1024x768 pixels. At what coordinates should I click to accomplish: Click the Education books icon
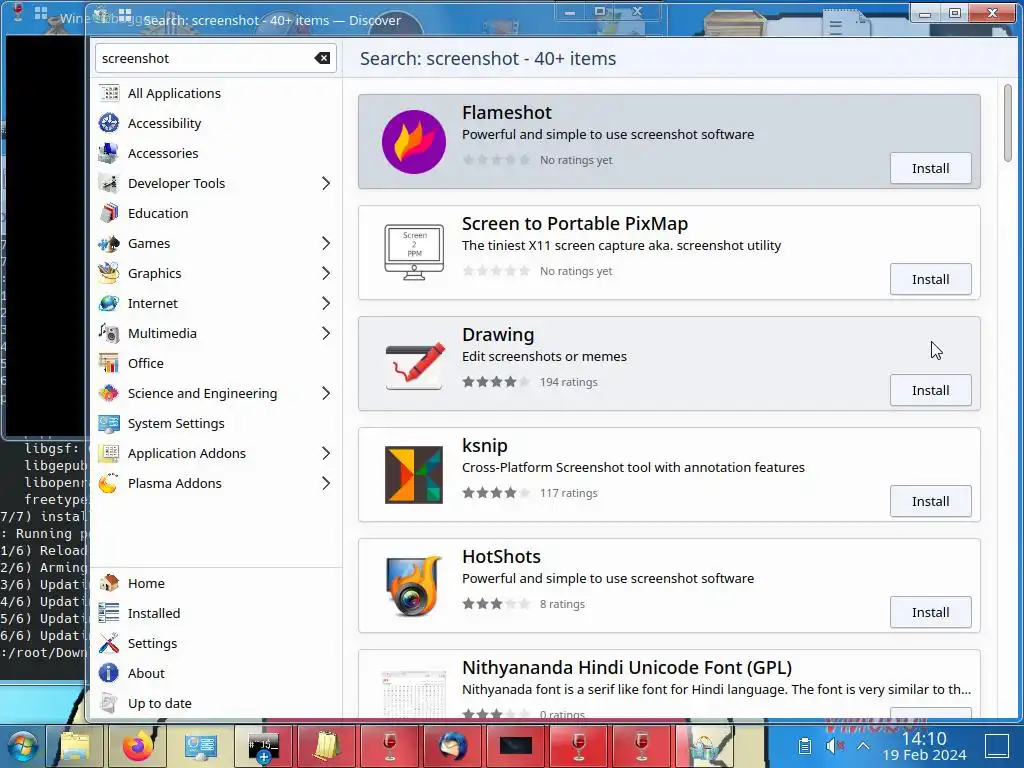point(109,214)
